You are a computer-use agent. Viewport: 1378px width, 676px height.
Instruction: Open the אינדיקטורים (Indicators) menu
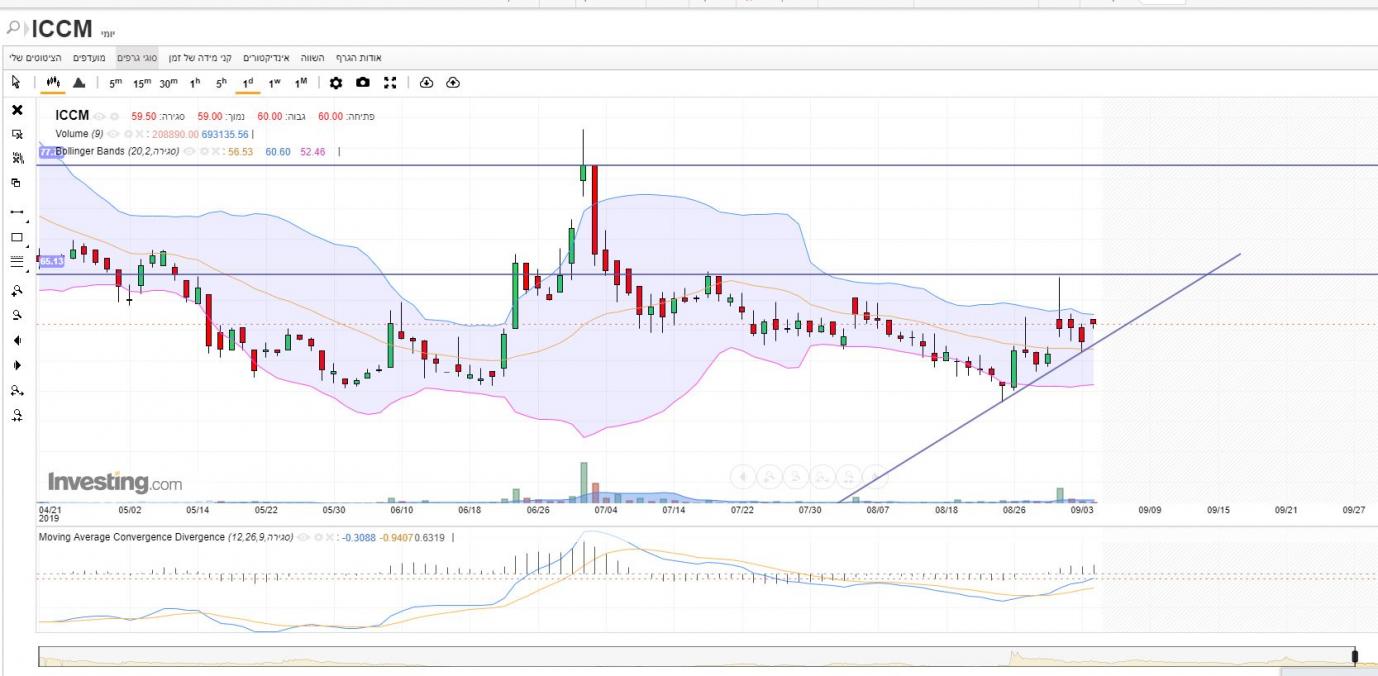pos(266,58)
